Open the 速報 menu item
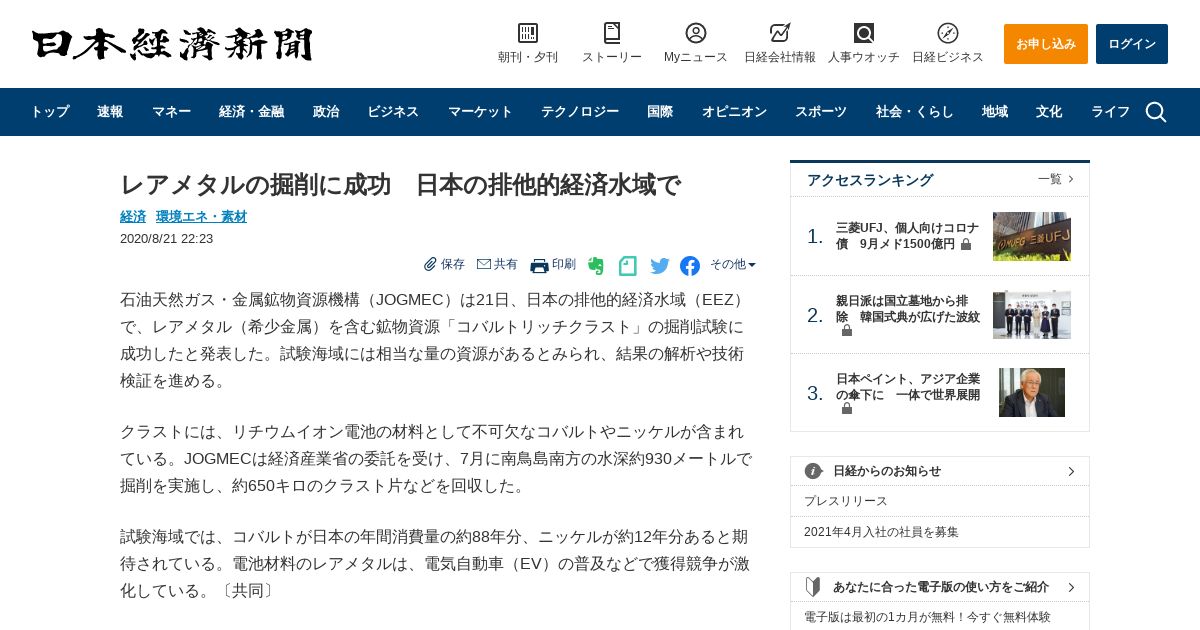 pos(110,112)
